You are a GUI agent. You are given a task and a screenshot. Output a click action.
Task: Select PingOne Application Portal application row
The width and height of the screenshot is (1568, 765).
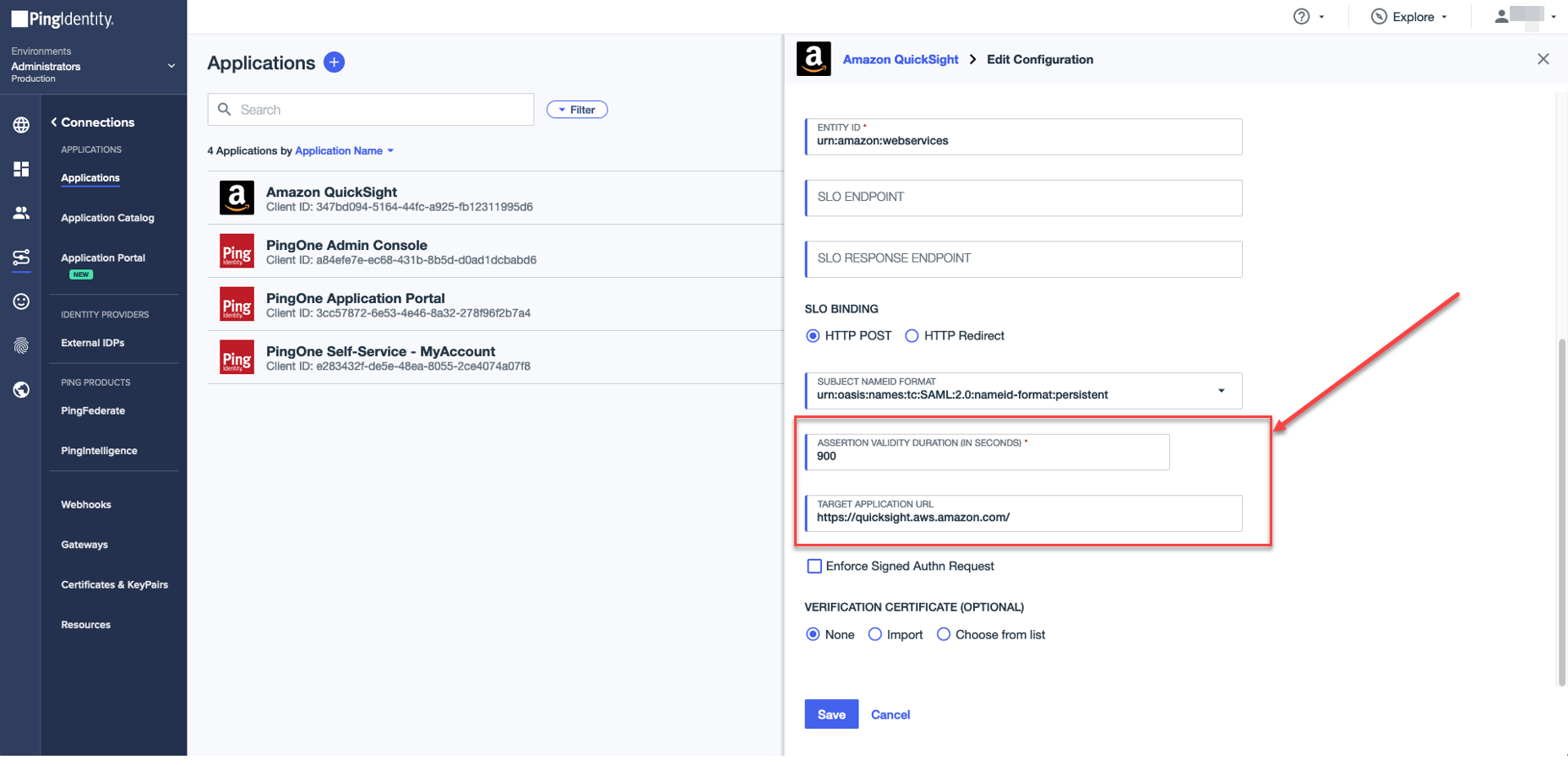click(x=495, y=305)
